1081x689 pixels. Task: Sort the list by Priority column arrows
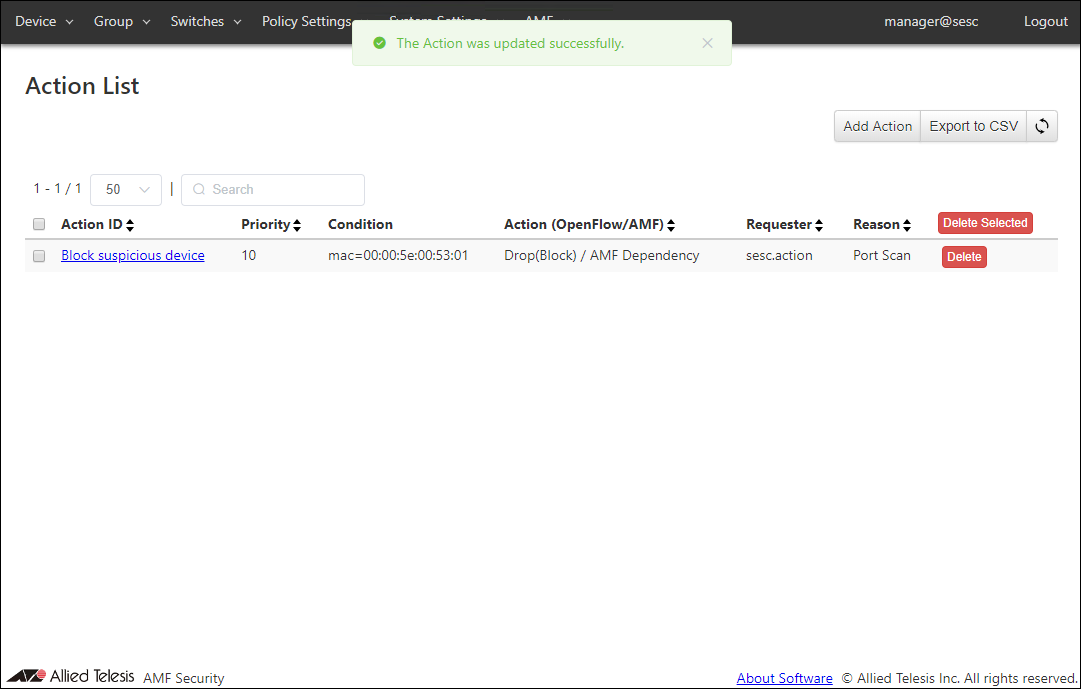tap(297, 225)
